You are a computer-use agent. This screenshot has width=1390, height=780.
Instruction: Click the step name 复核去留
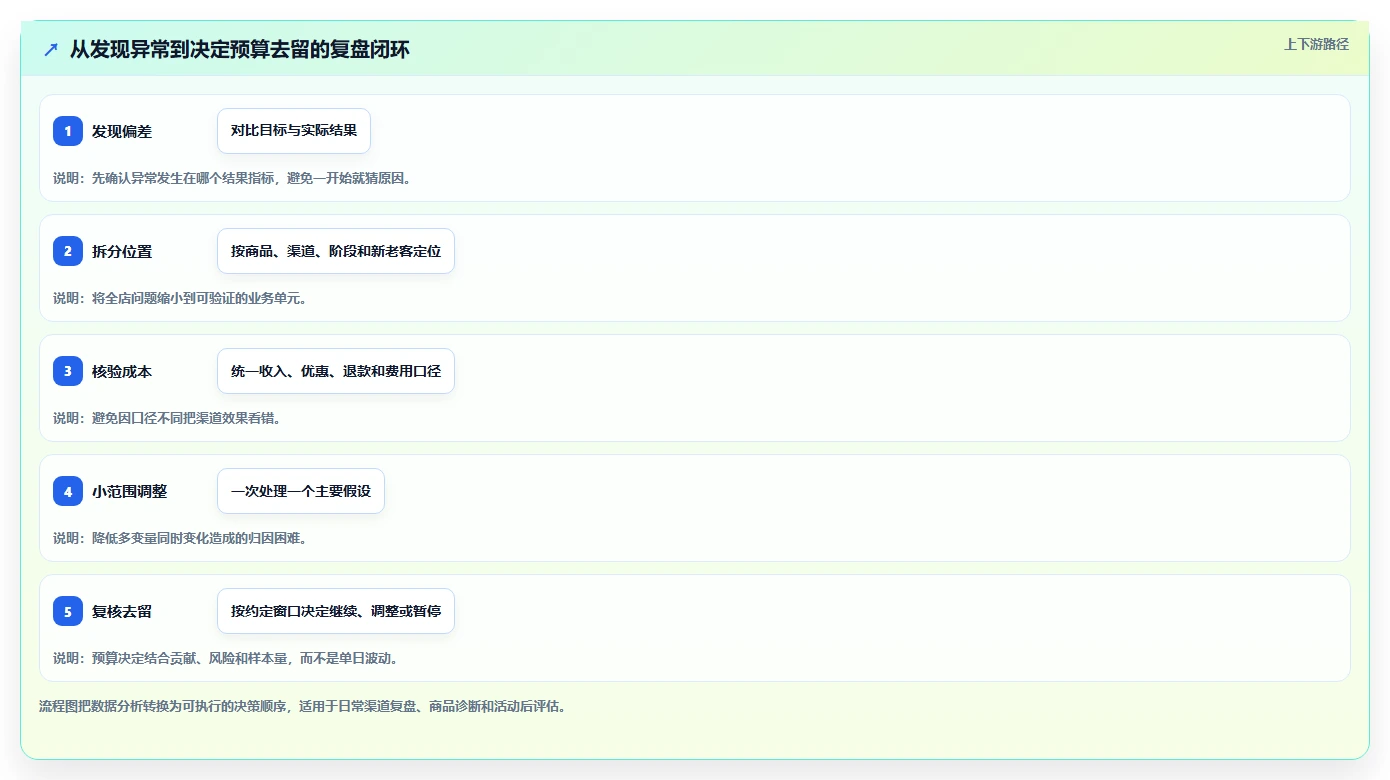point(122,612)
